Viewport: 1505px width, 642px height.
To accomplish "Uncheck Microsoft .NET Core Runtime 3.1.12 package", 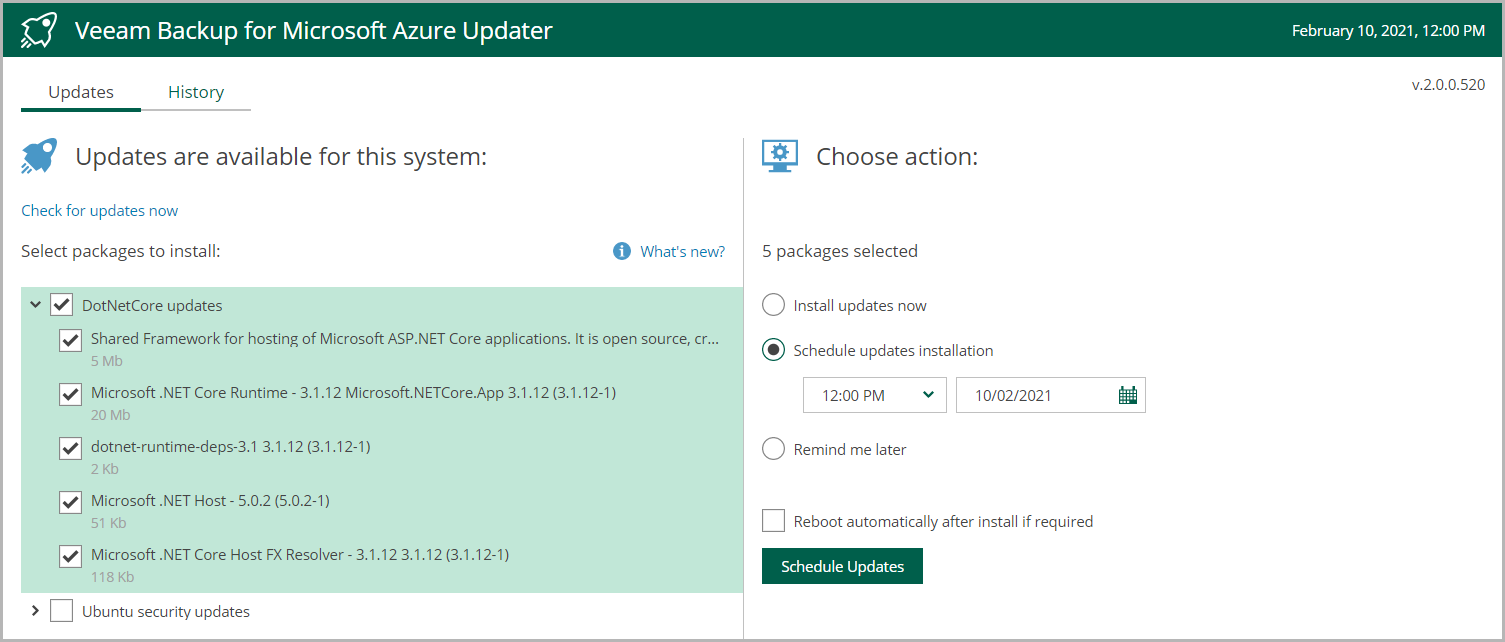I will [70, 394].
